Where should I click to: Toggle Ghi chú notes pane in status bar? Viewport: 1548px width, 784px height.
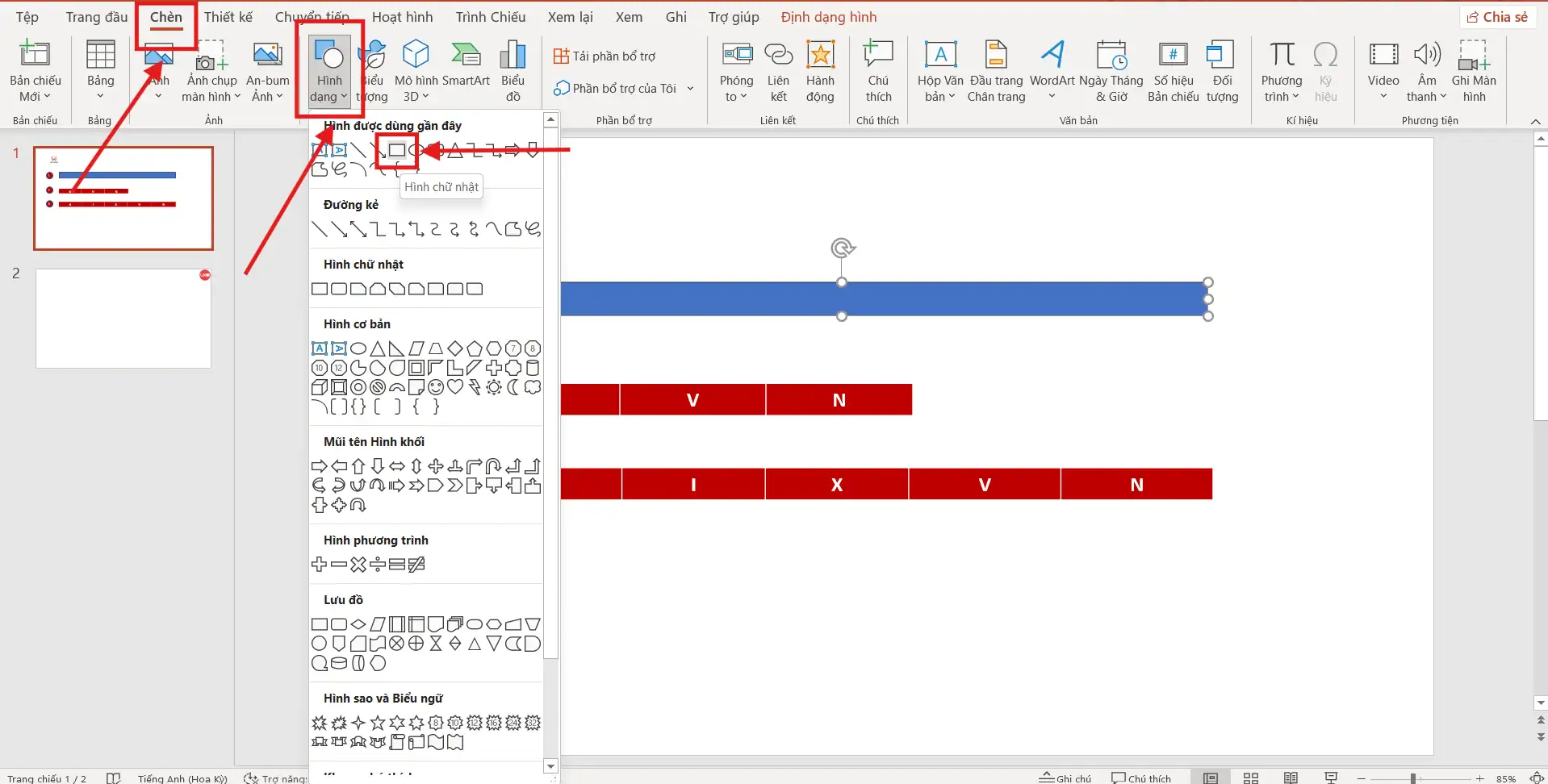click(x=1065, y=778)
